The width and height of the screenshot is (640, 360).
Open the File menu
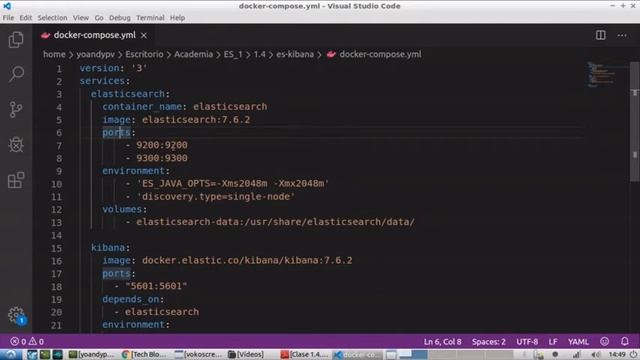coord(8,18)
